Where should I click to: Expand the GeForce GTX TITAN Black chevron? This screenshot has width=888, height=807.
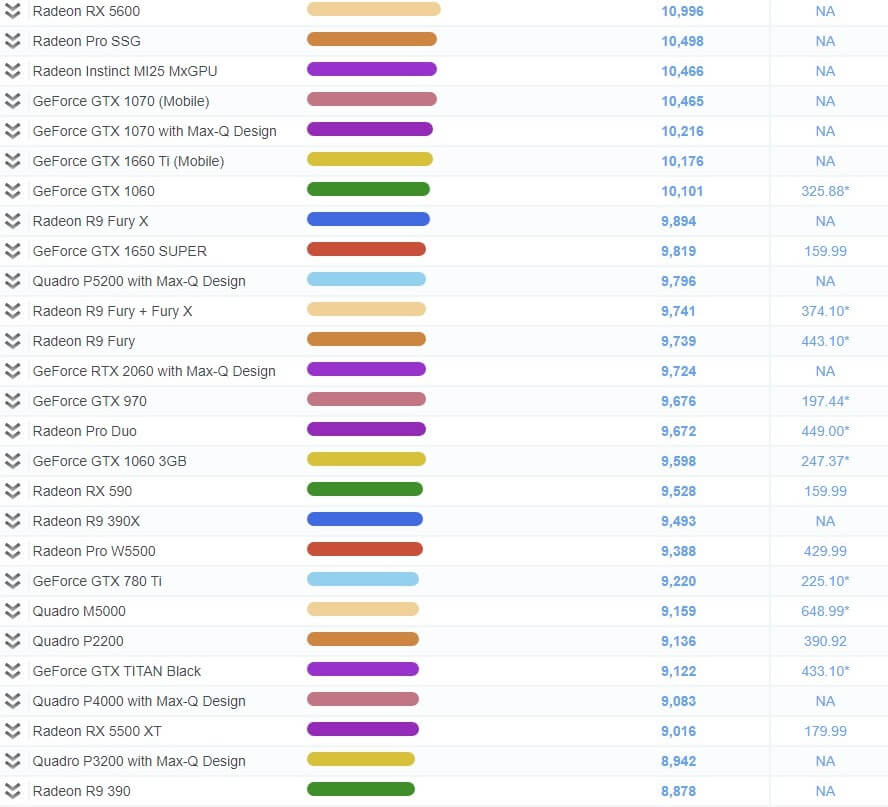(x=12, y=671)
